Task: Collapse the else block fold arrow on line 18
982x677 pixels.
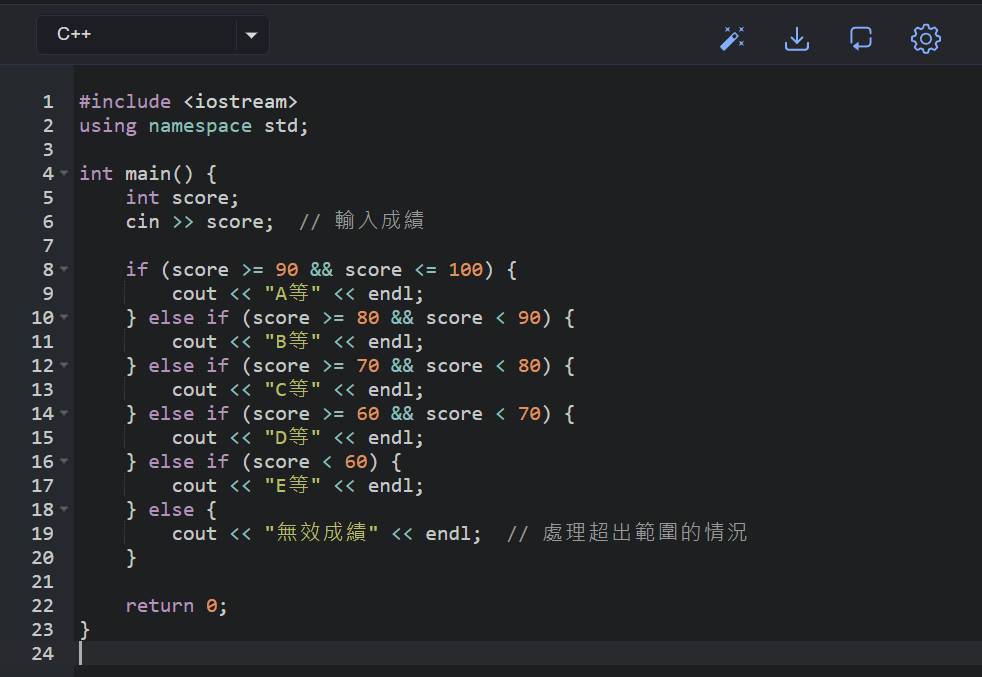Action: [x=64, y=509]
